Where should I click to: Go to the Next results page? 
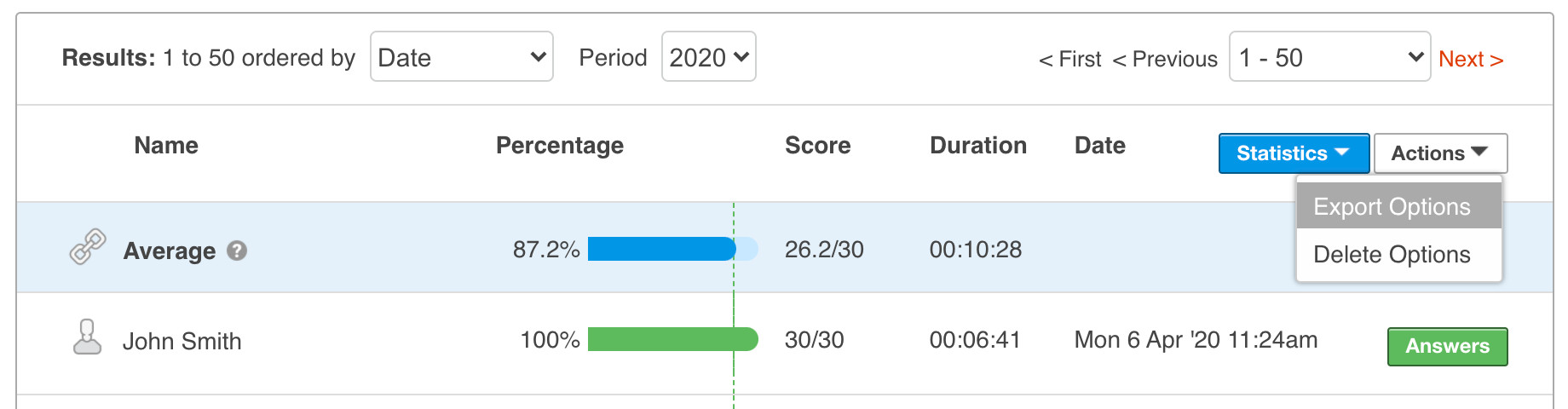1470,59
